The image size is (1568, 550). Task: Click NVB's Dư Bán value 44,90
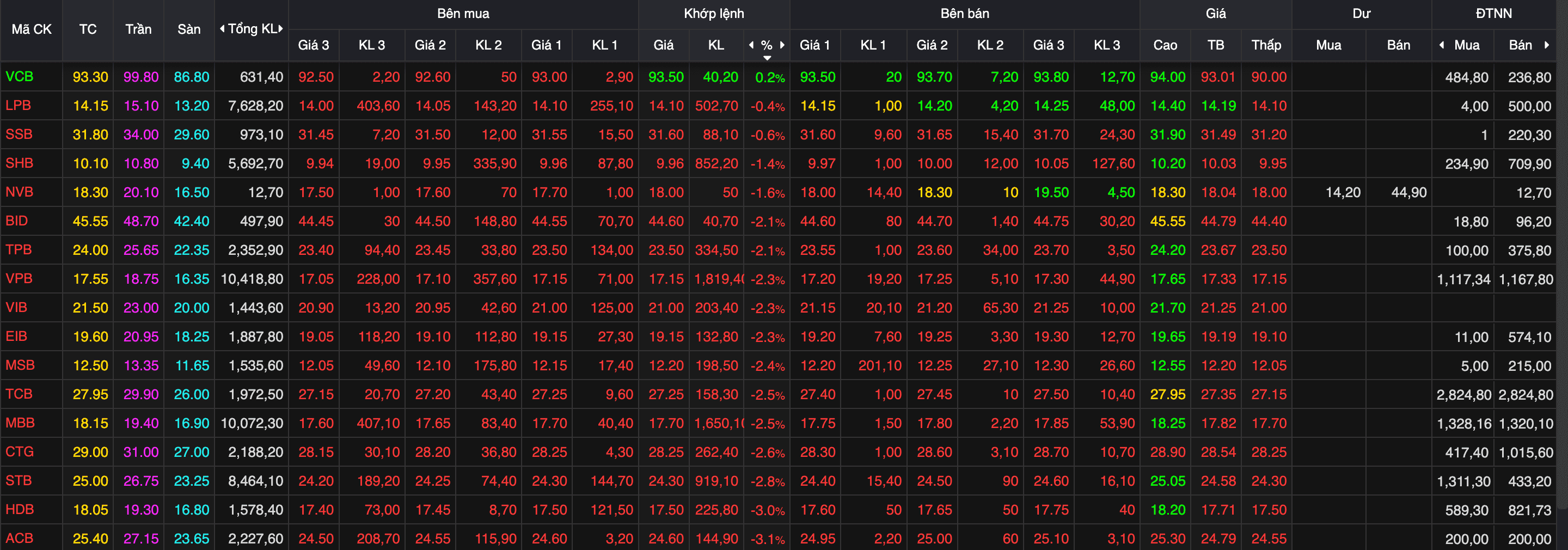[1409, 192]
